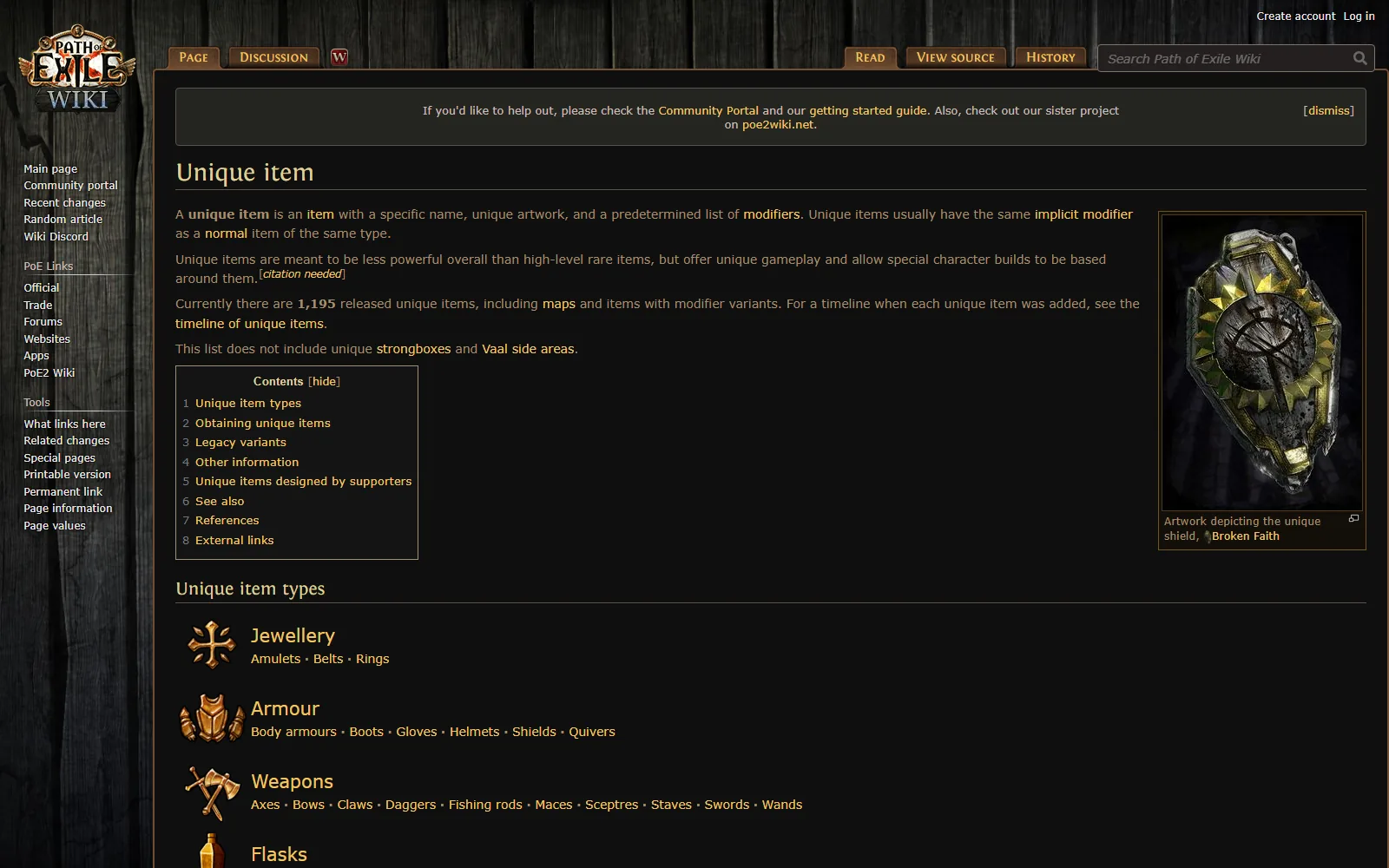1389x868 pixels.
Task: Open the Broken Faith shield artwork
Action: click(x=1262, y=362)
